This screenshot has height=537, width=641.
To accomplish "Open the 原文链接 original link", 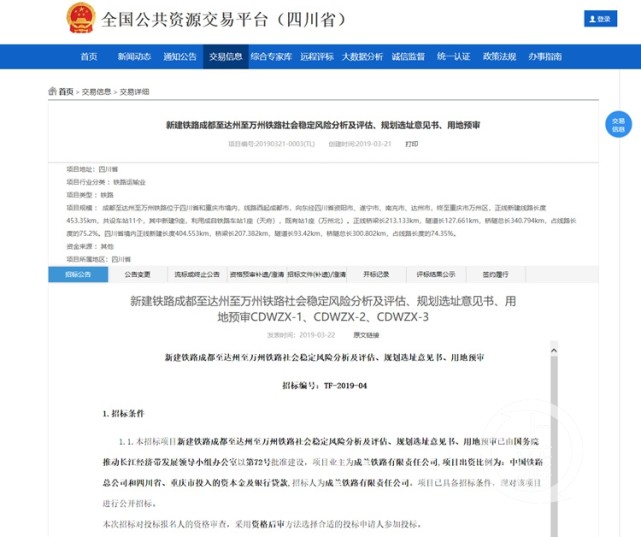I will (x=366, y=335).
